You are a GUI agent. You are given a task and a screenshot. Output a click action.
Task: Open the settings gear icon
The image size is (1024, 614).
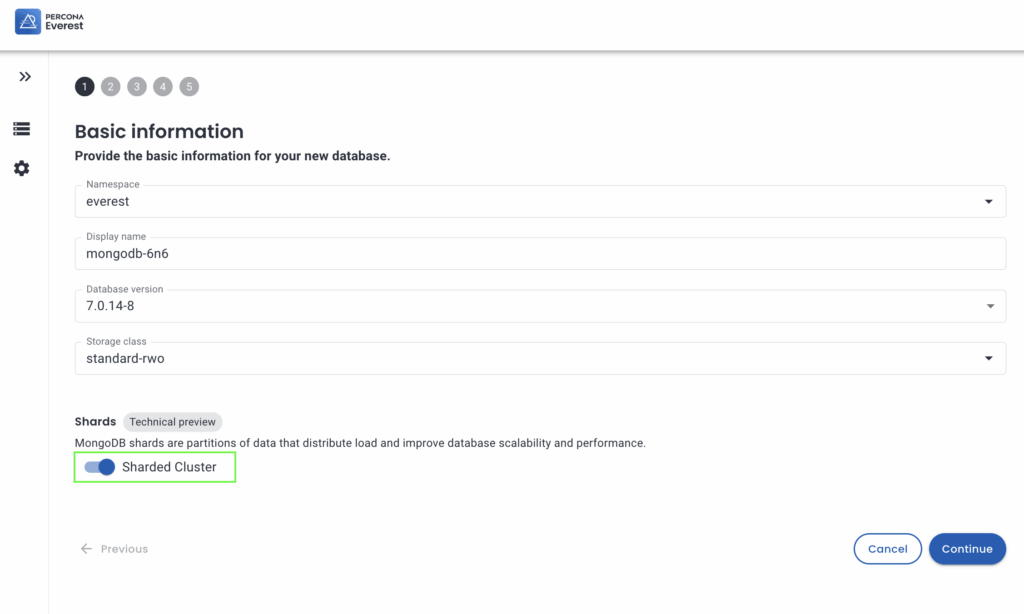pyautogui.click(x=21, y=168)
